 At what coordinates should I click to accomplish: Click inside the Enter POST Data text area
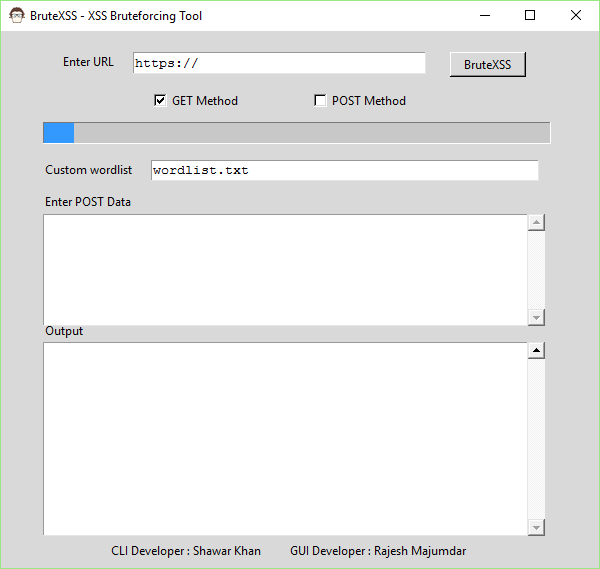click(x=285, y=270)
